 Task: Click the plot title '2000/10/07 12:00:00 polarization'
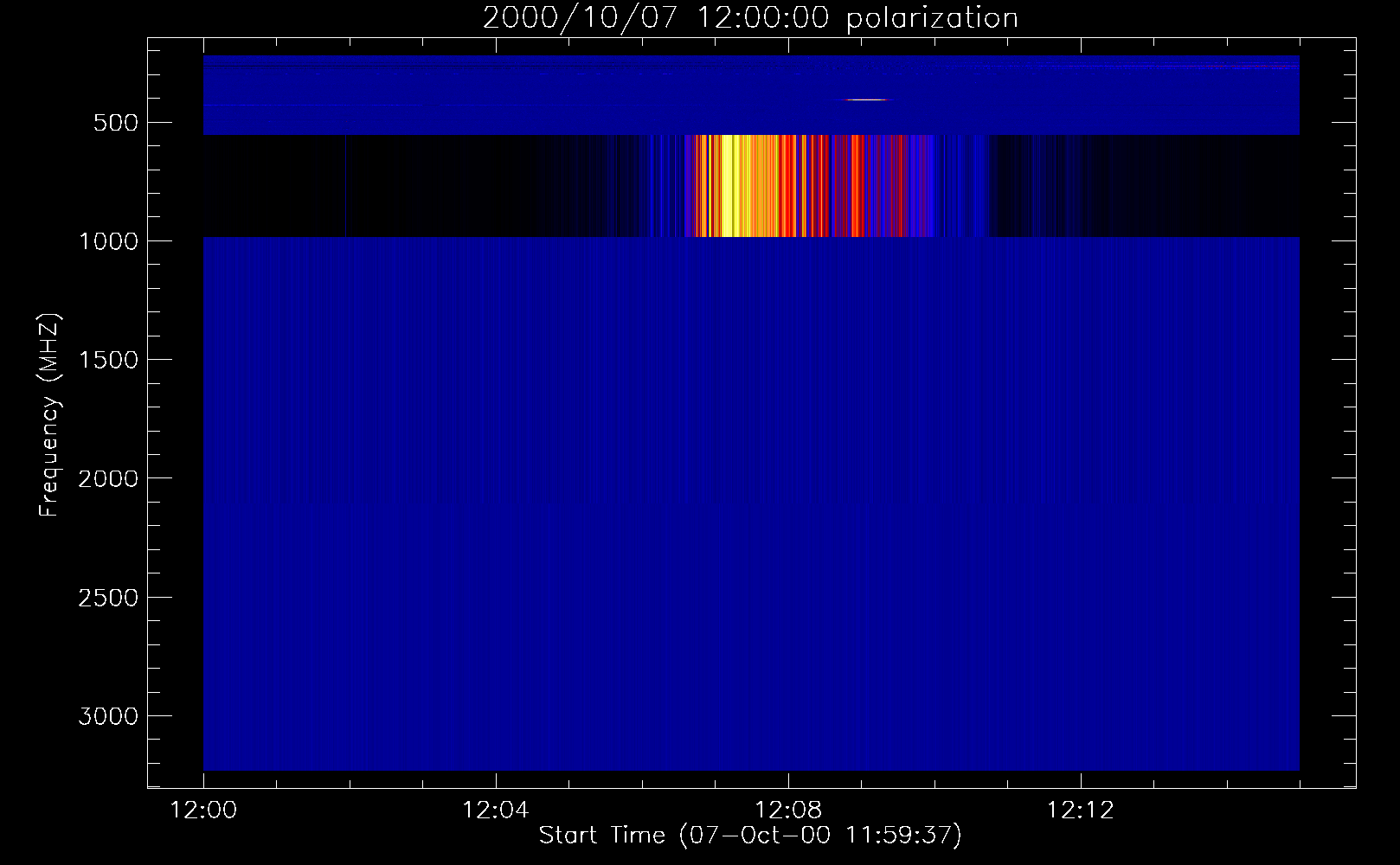point(750,17)
